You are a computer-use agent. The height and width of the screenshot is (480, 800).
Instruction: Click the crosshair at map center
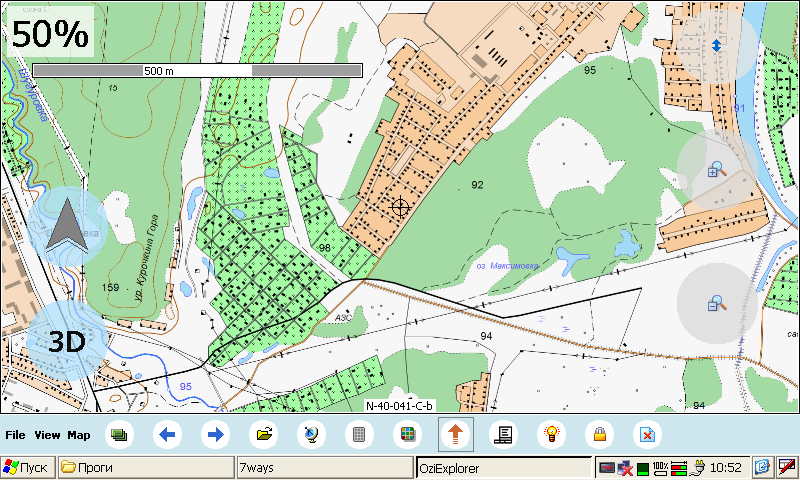click(401, 207)
